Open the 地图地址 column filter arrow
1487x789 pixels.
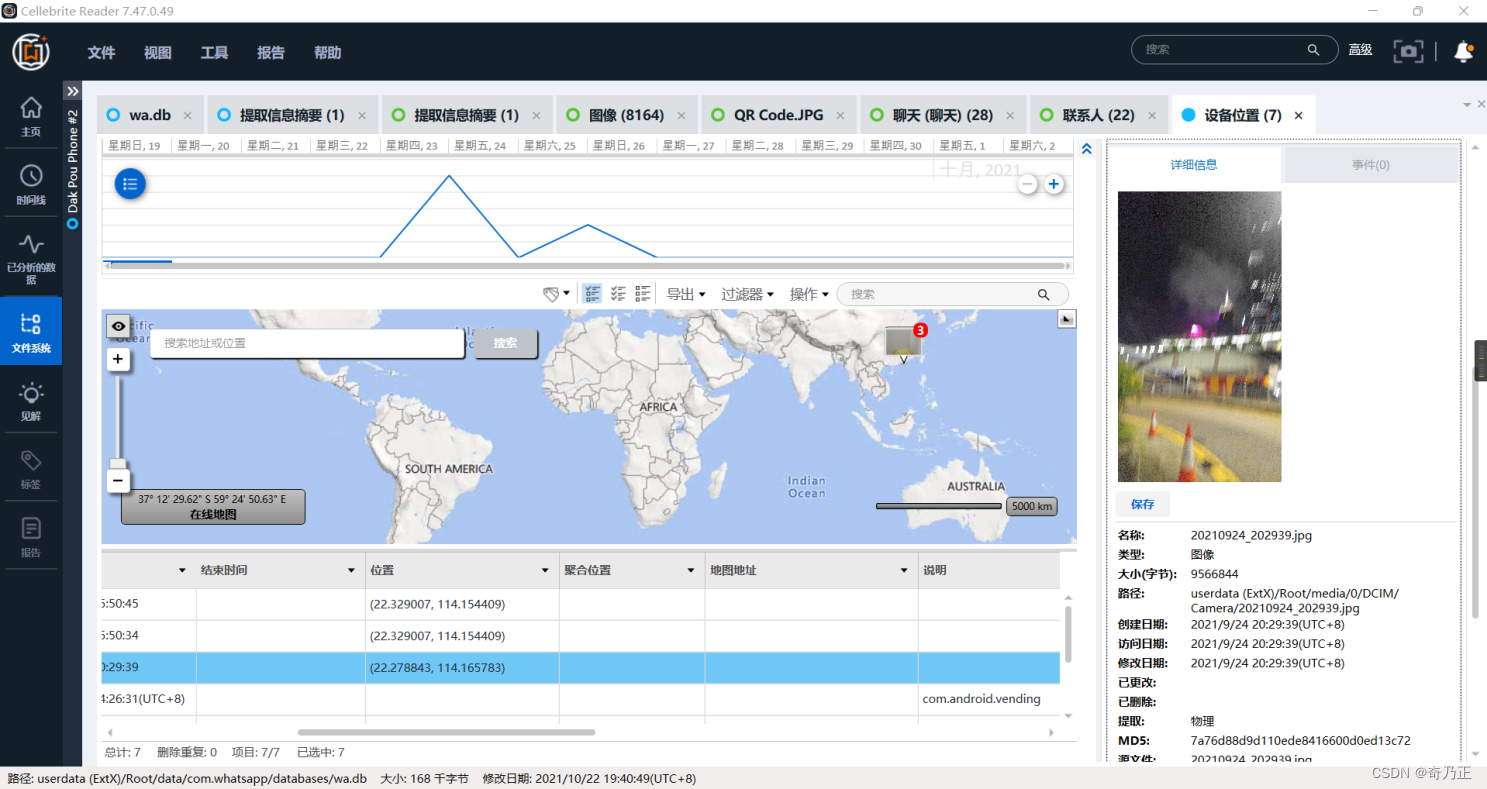pos(904,571)
